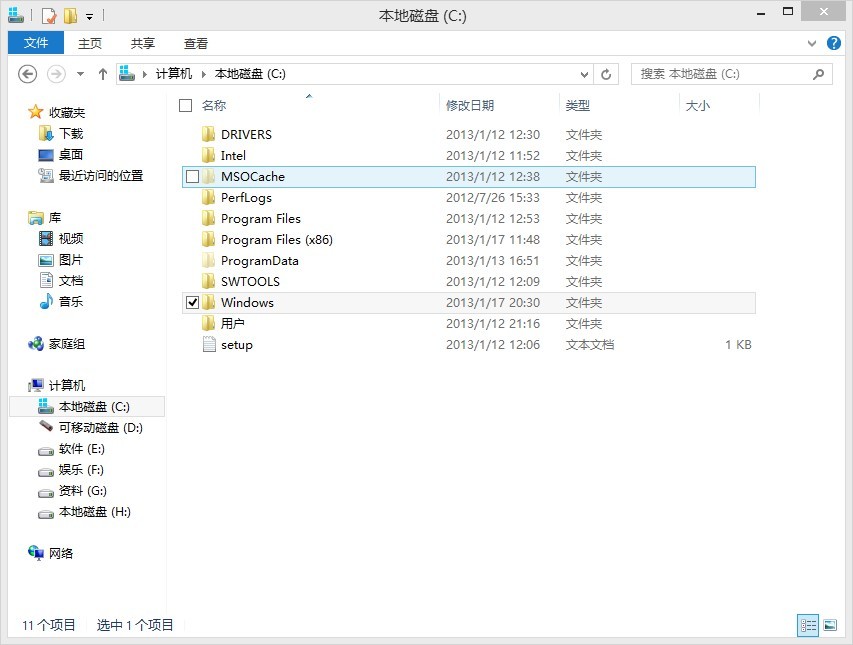This screenshot has width=853, height=645.
Task: Switch to large icons view via status bar
Action: [830, 625]
